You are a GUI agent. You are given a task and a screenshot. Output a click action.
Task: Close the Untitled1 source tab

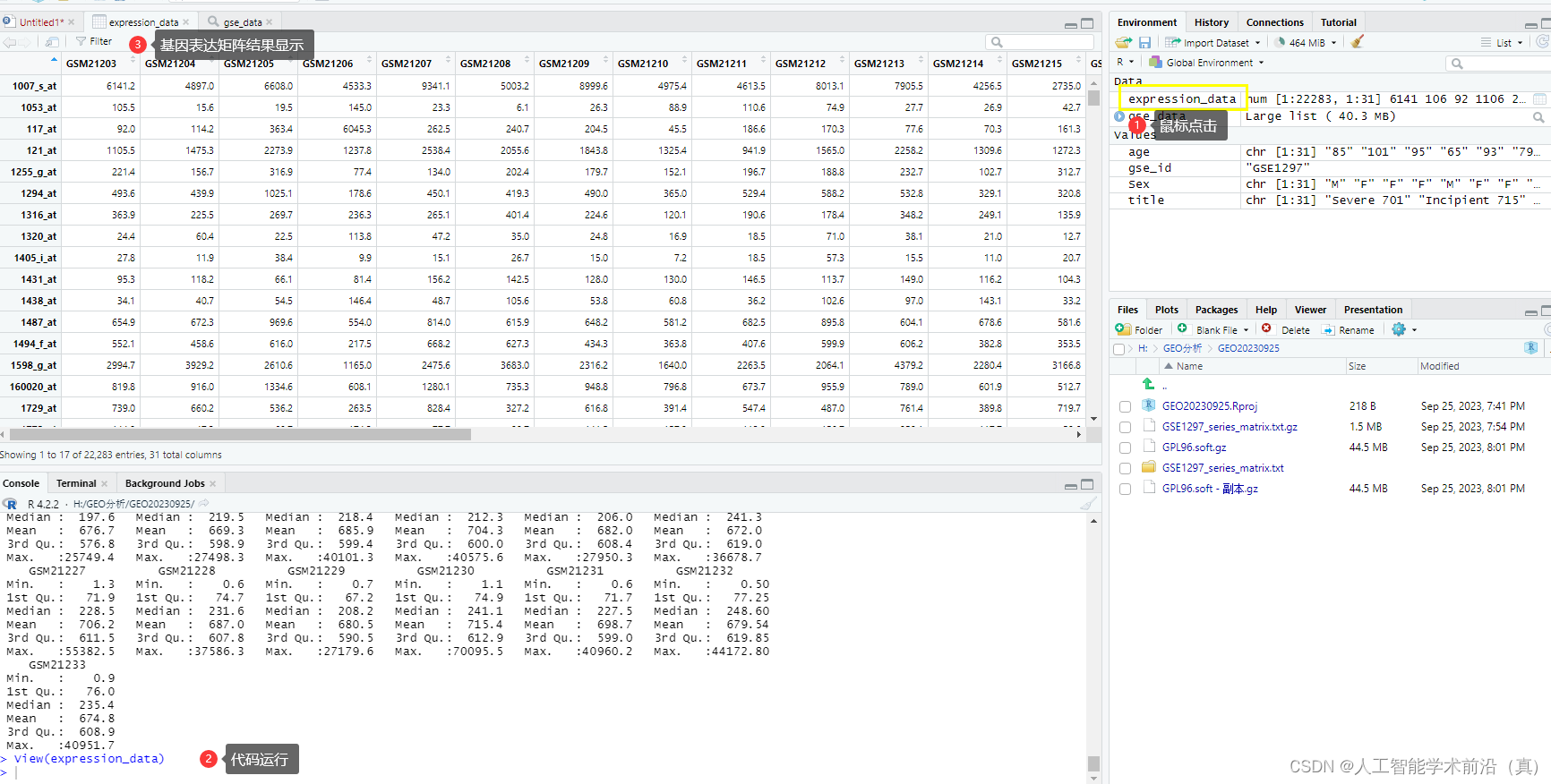click(x=72, y=22)
